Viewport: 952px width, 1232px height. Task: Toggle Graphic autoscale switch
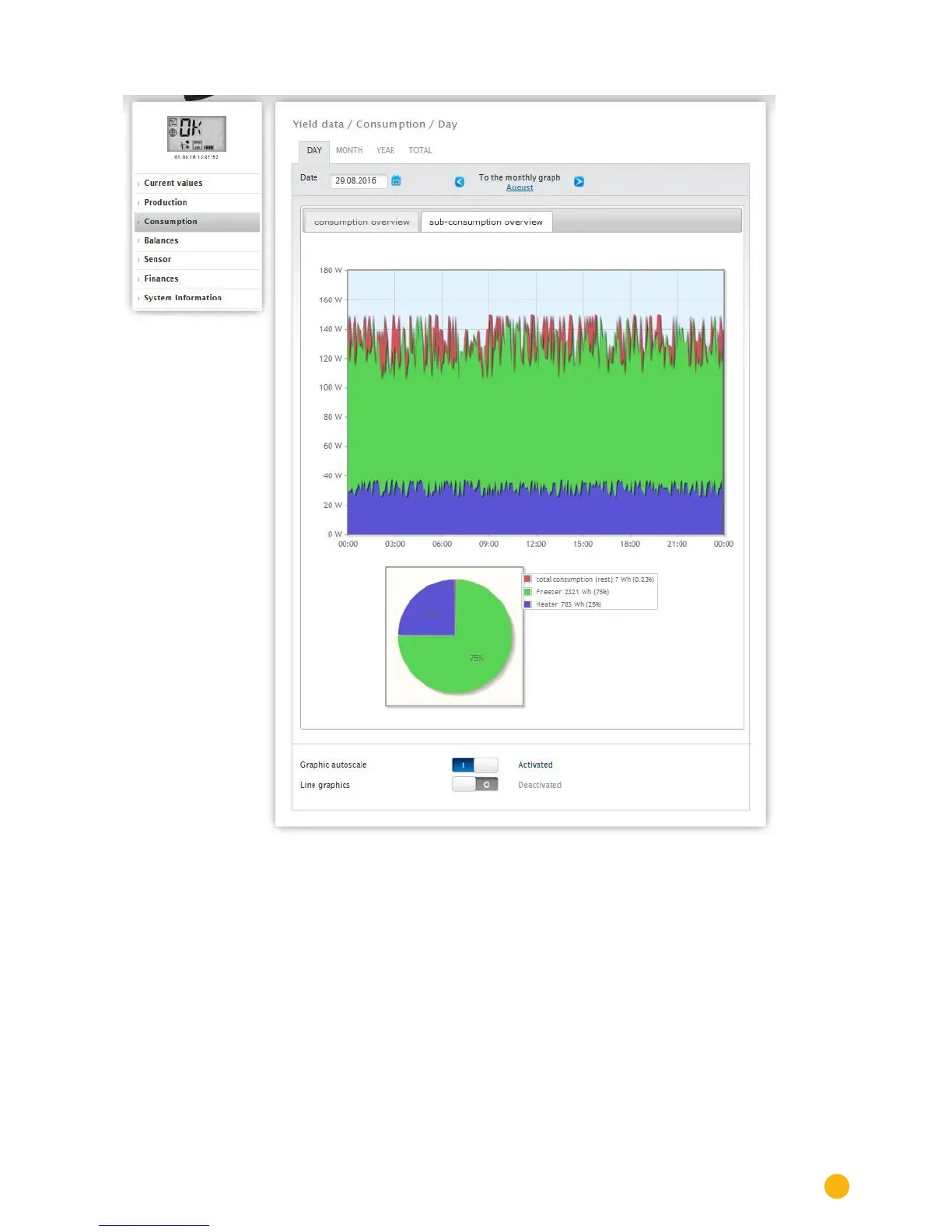[x=475, y=765]
